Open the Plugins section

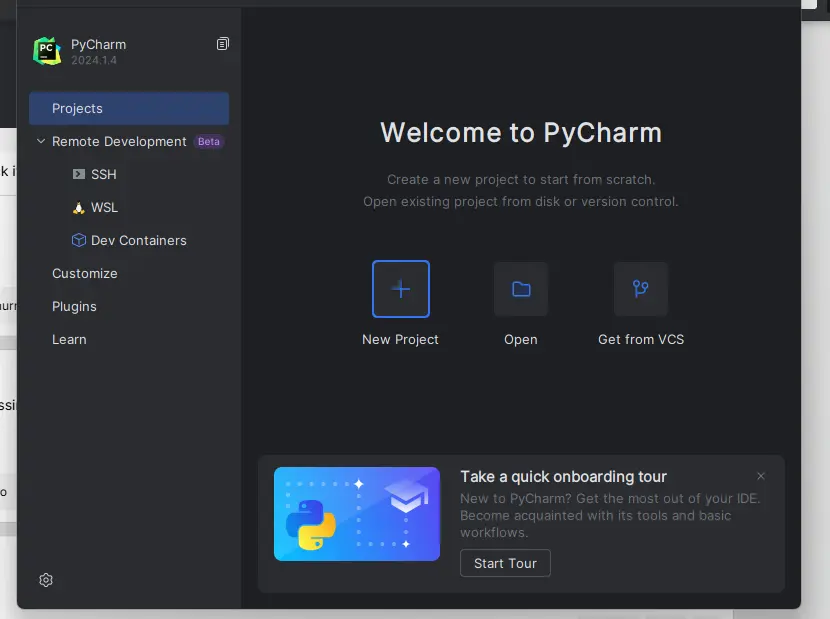pos(74,307)
